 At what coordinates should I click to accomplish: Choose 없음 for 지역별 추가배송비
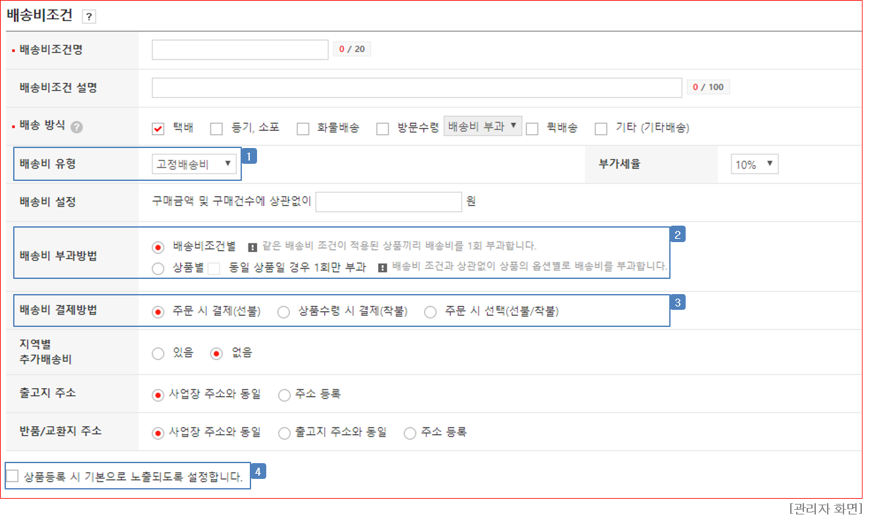pyautogui.click(x=217, y=353)
